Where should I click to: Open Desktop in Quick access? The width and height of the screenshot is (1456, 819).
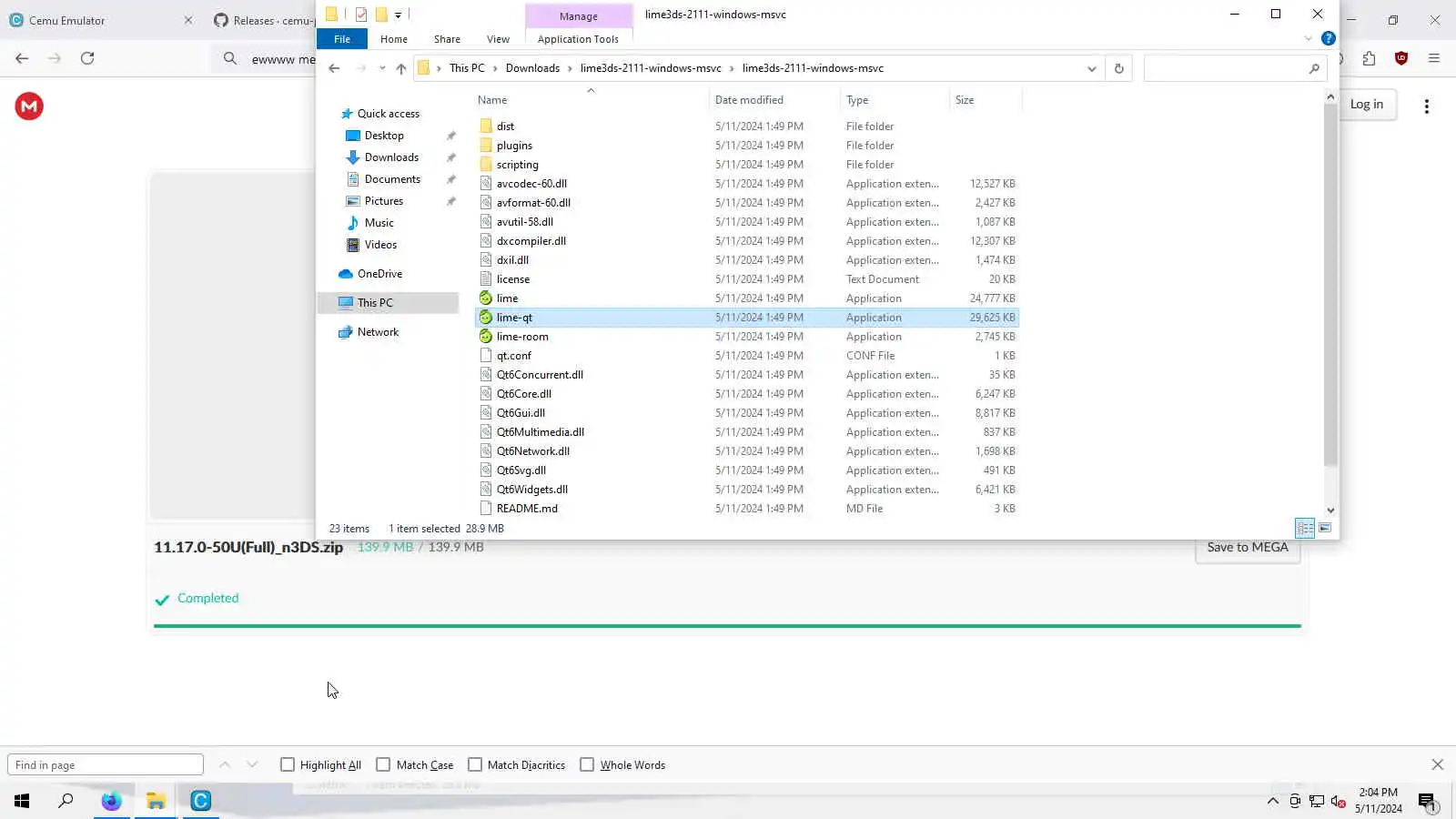(384, 136)
